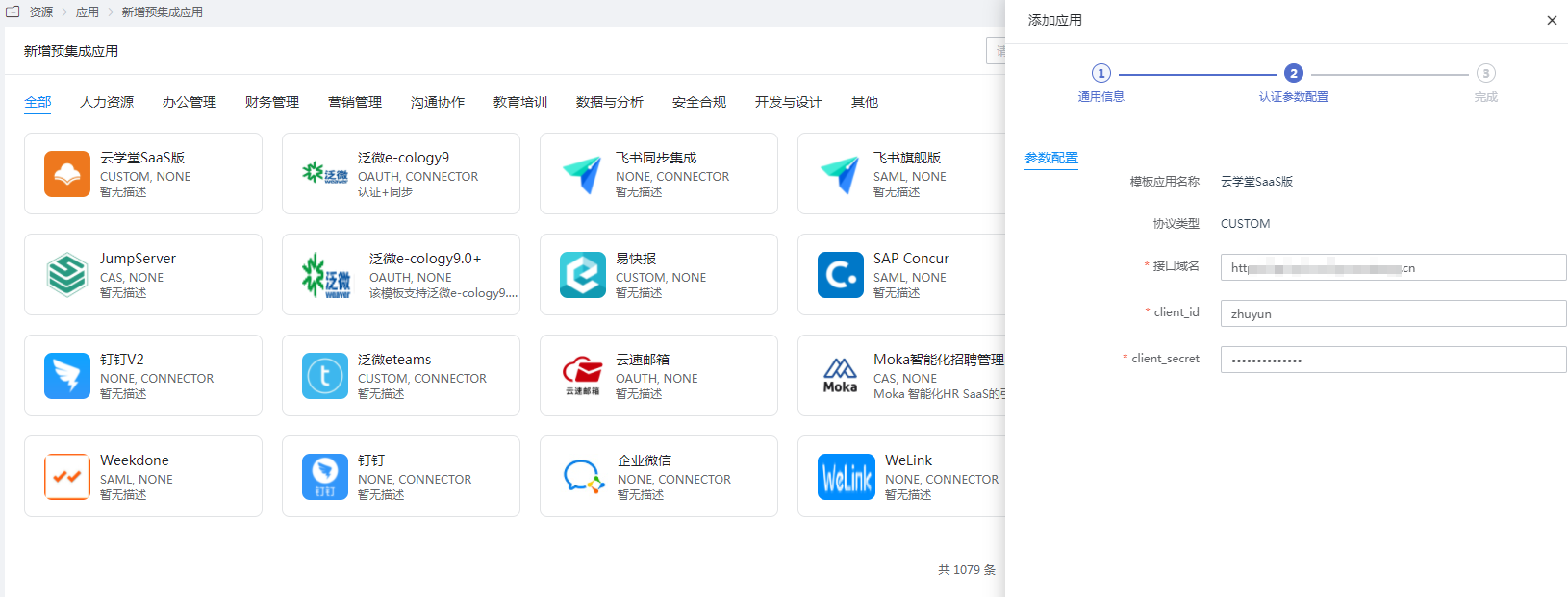Select the 教育培训 category tab
Viewport: 1568px width, 597px height.
pyautogui.click(x=520, y=102)
